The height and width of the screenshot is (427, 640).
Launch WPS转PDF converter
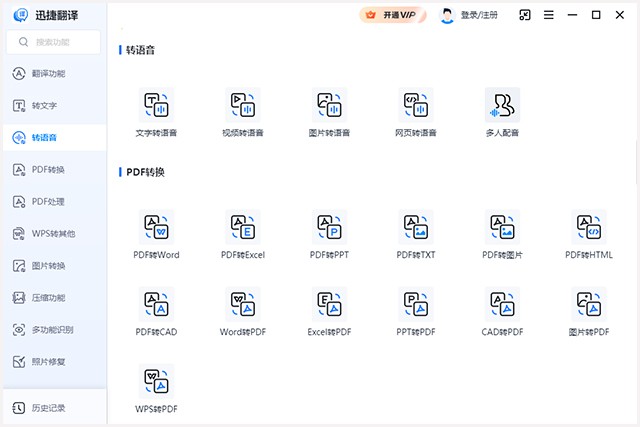(x=156, y=389)
